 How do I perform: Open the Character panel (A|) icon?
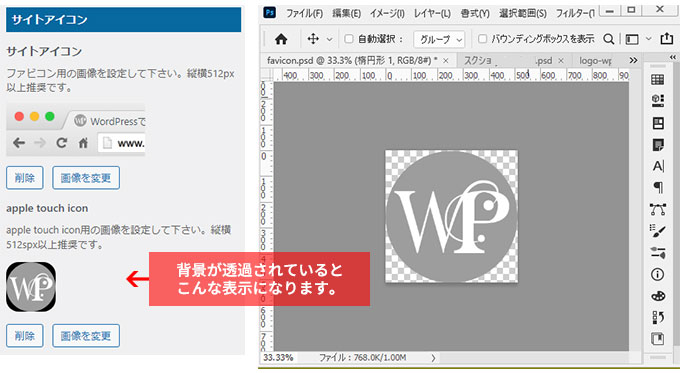pos(658,166)
